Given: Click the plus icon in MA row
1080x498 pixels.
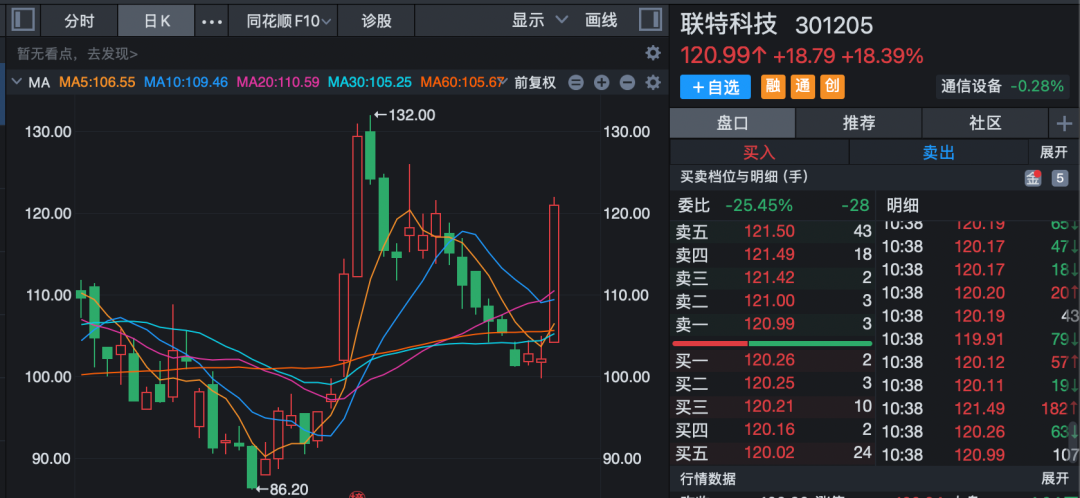Looking at the screenshot, I should pyautogui.click(x=601, y=83).
